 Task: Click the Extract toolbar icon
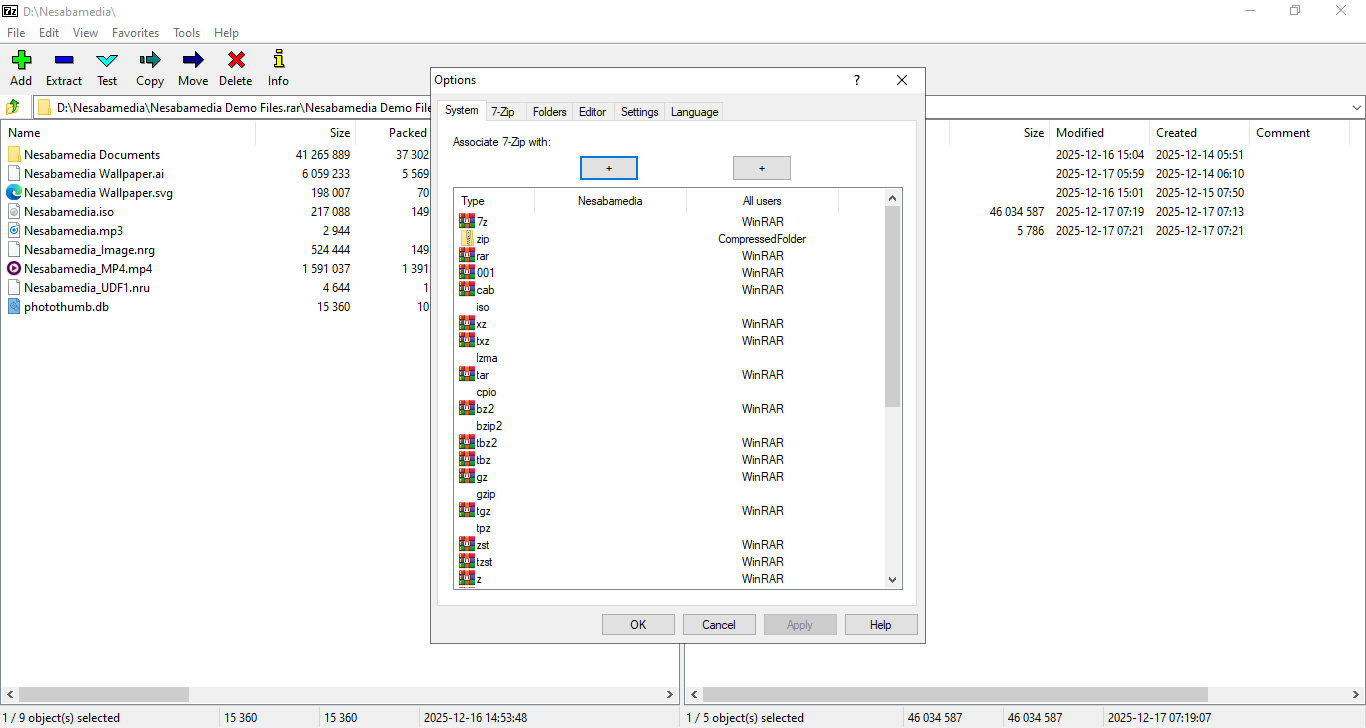[64, 61]
